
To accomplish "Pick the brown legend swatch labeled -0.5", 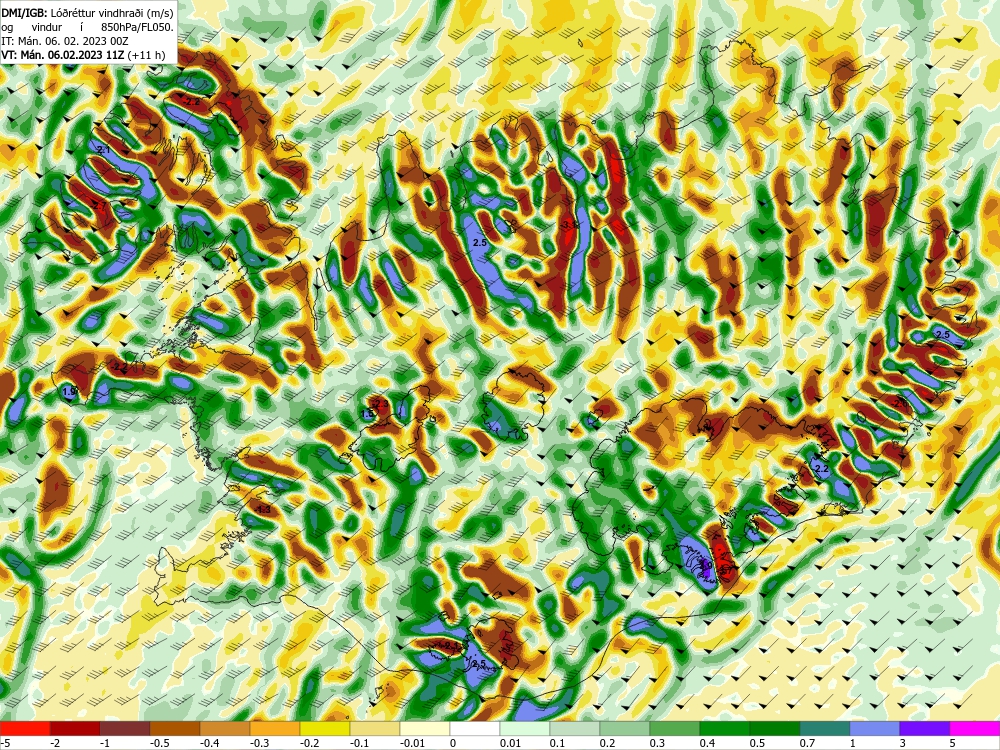I will click(175, 728).
